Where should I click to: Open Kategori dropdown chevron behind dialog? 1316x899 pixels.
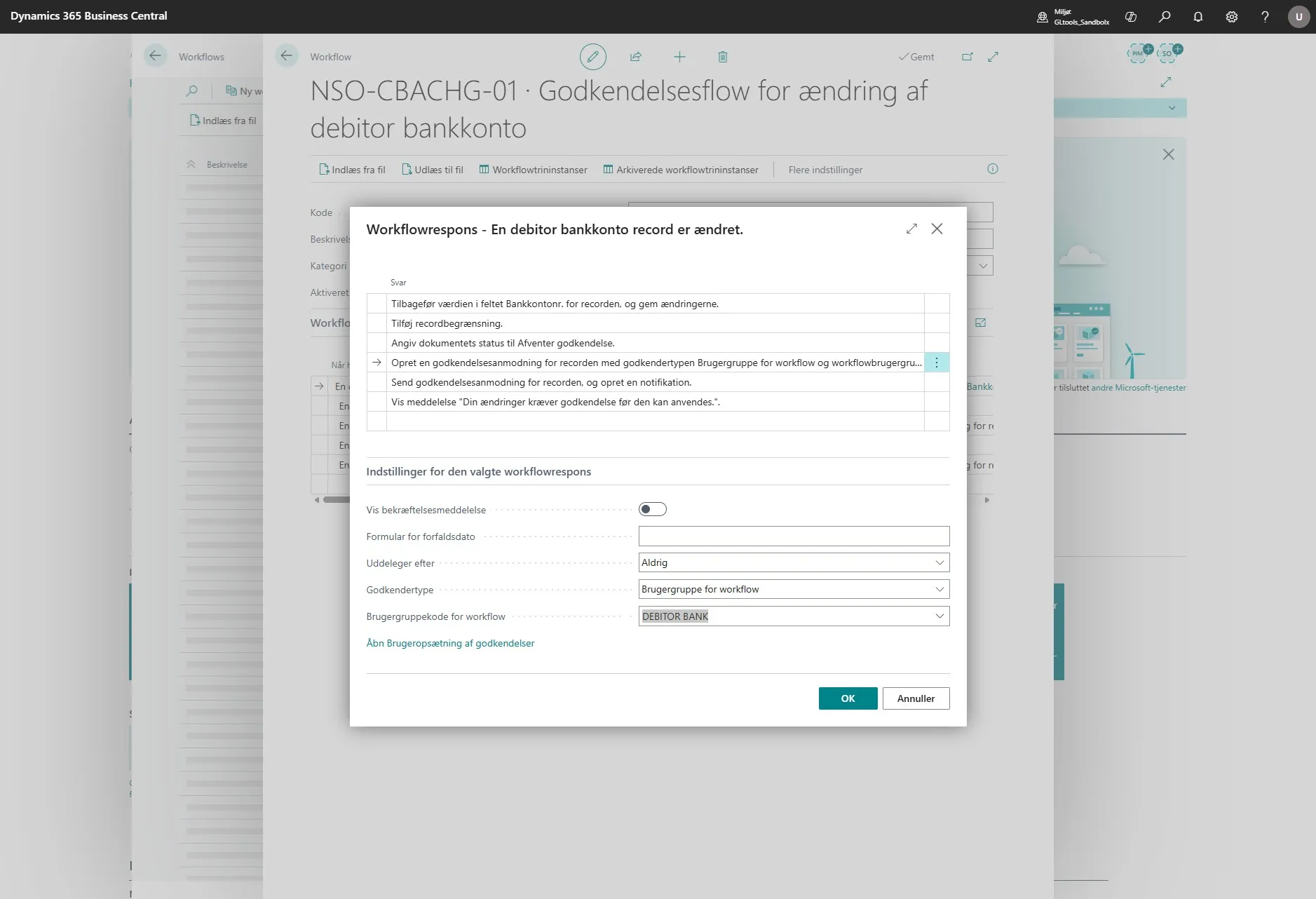[x=983, y=266]
